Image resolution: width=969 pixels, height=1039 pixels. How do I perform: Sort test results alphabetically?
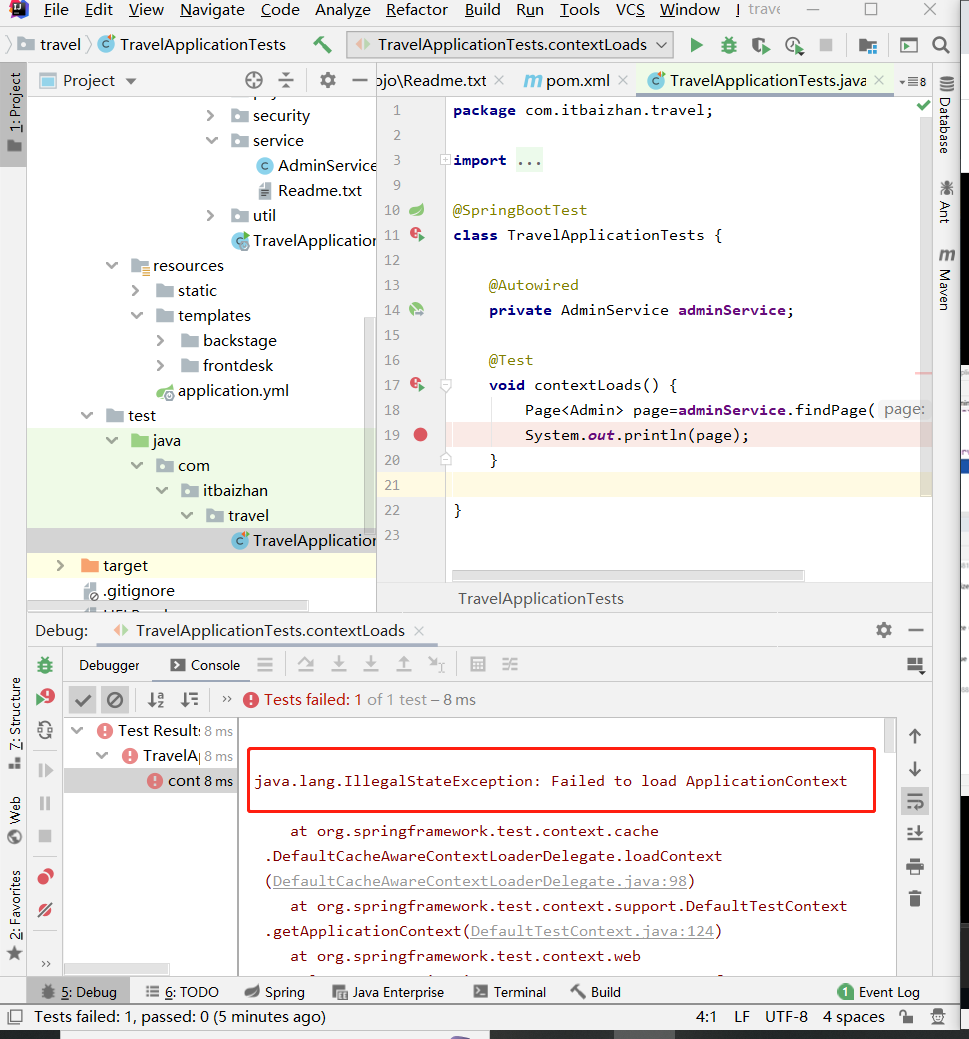tap(156, 700)
